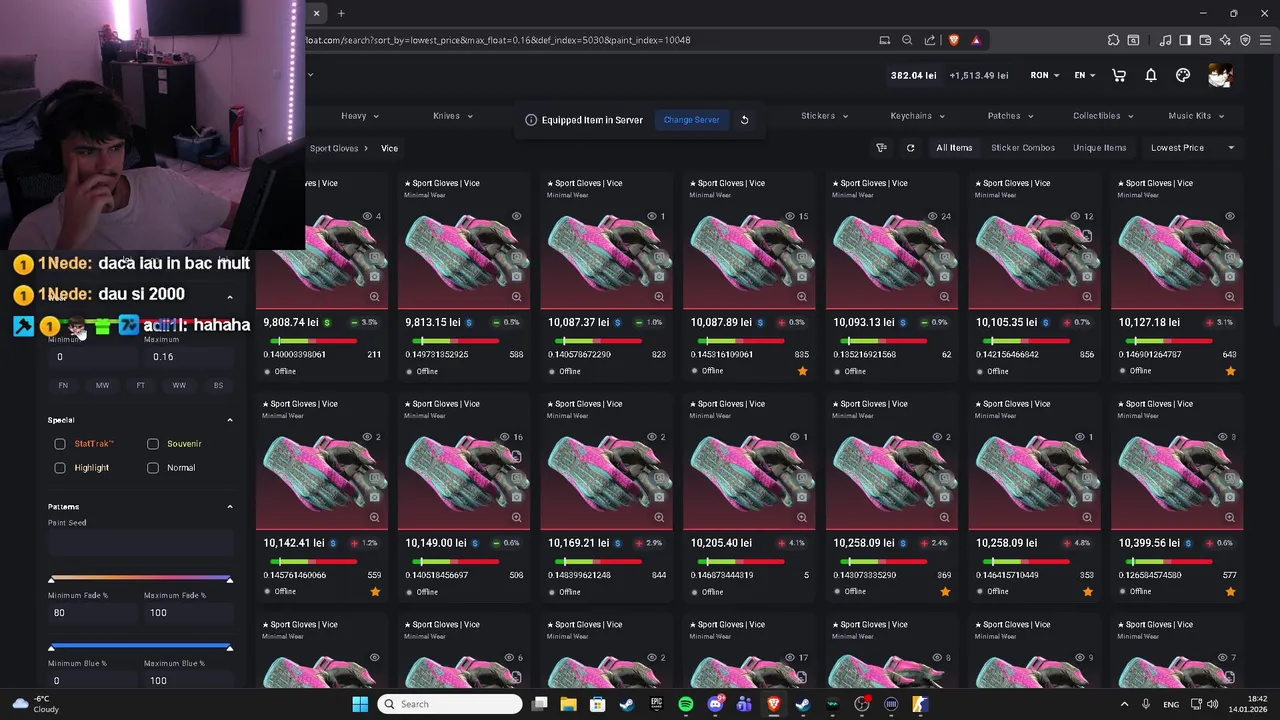Toggle the MW wear filter

pos(102,385)
